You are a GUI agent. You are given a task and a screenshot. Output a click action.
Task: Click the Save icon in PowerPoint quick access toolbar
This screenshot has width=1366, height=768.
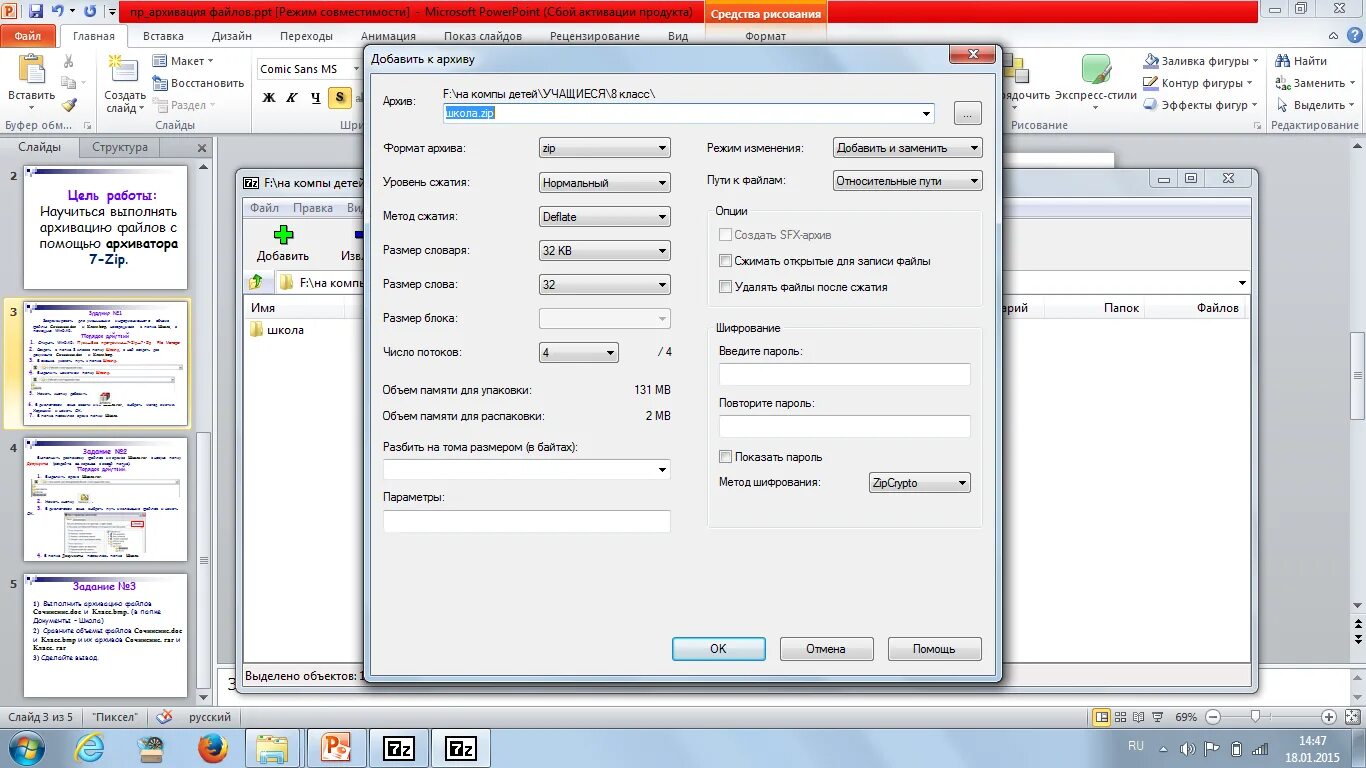pyautogui.click(x=36, y=11)
